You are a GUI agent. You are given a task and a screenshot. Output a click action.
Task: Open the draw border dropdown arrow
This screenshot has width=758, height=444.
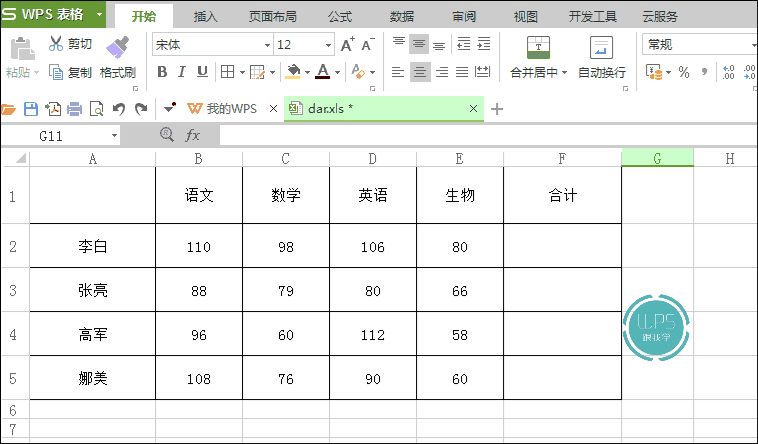pyautogui.click(x=273, y=73)
